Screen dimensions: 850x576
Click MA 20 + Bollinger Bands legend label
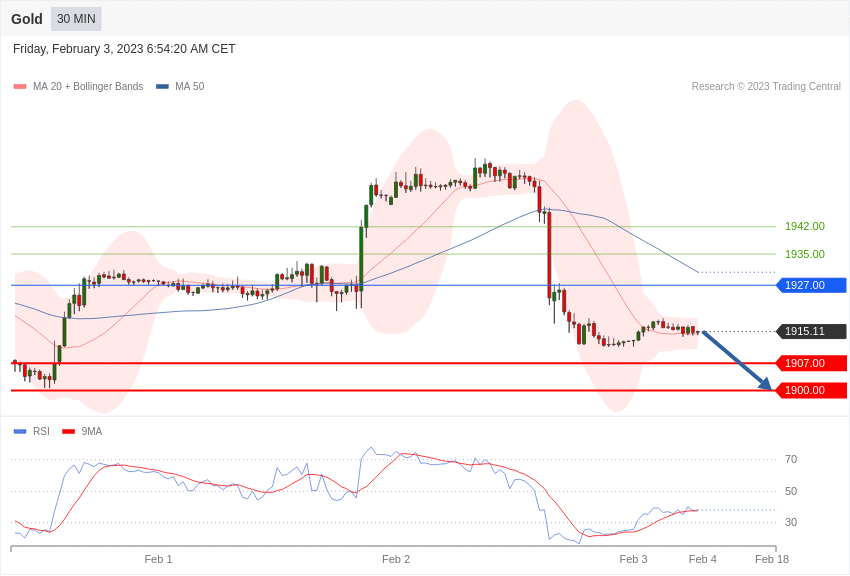tap(88, 86)
